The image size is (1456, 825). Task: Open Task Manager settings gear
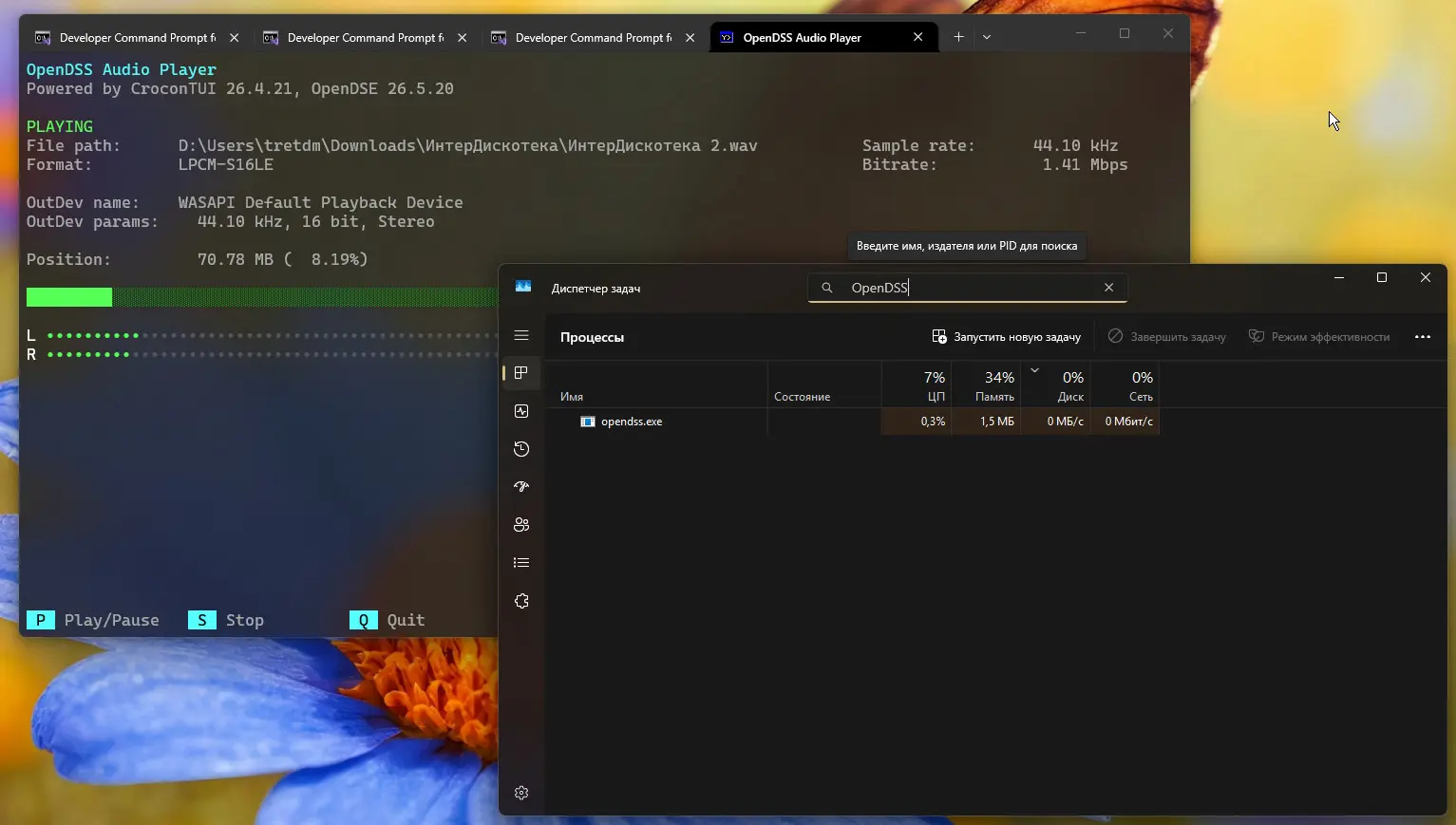coord(521,793)
